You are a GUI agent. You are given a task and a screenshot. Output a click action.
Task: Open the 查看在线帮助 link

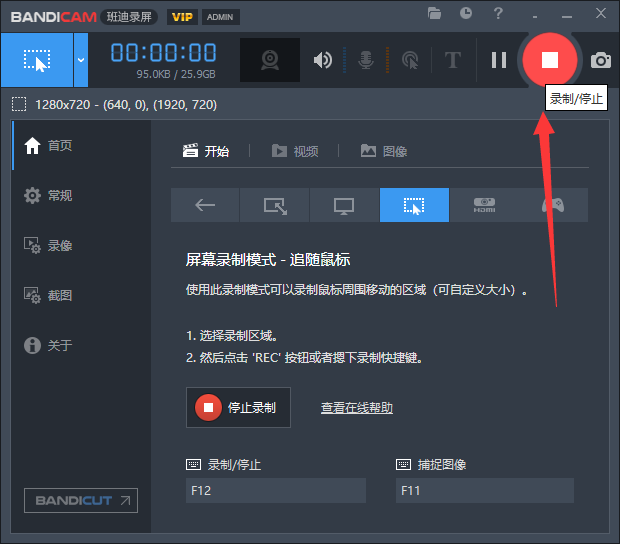[356, 408]
